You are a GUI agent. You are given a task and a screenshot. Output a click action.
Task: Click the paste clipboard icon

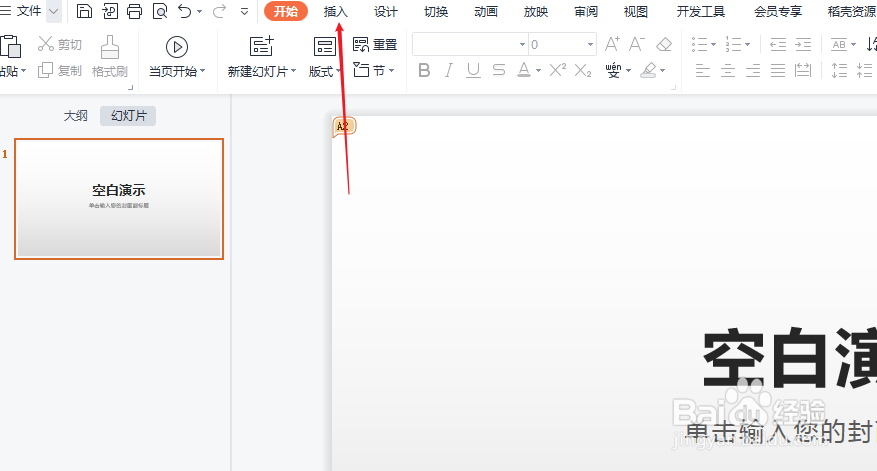[11, 46]
